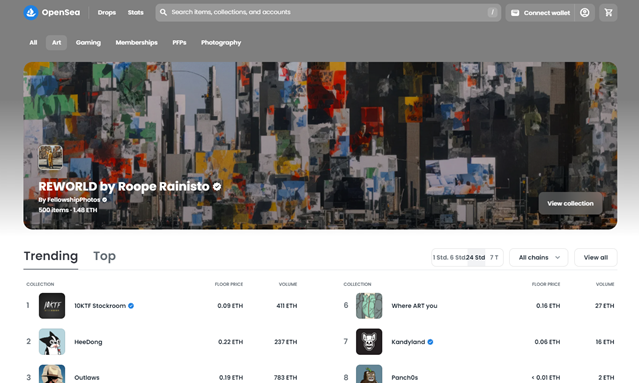Click the Connect wallet button
The image size is (639, 383).
[x=540, y=13]
